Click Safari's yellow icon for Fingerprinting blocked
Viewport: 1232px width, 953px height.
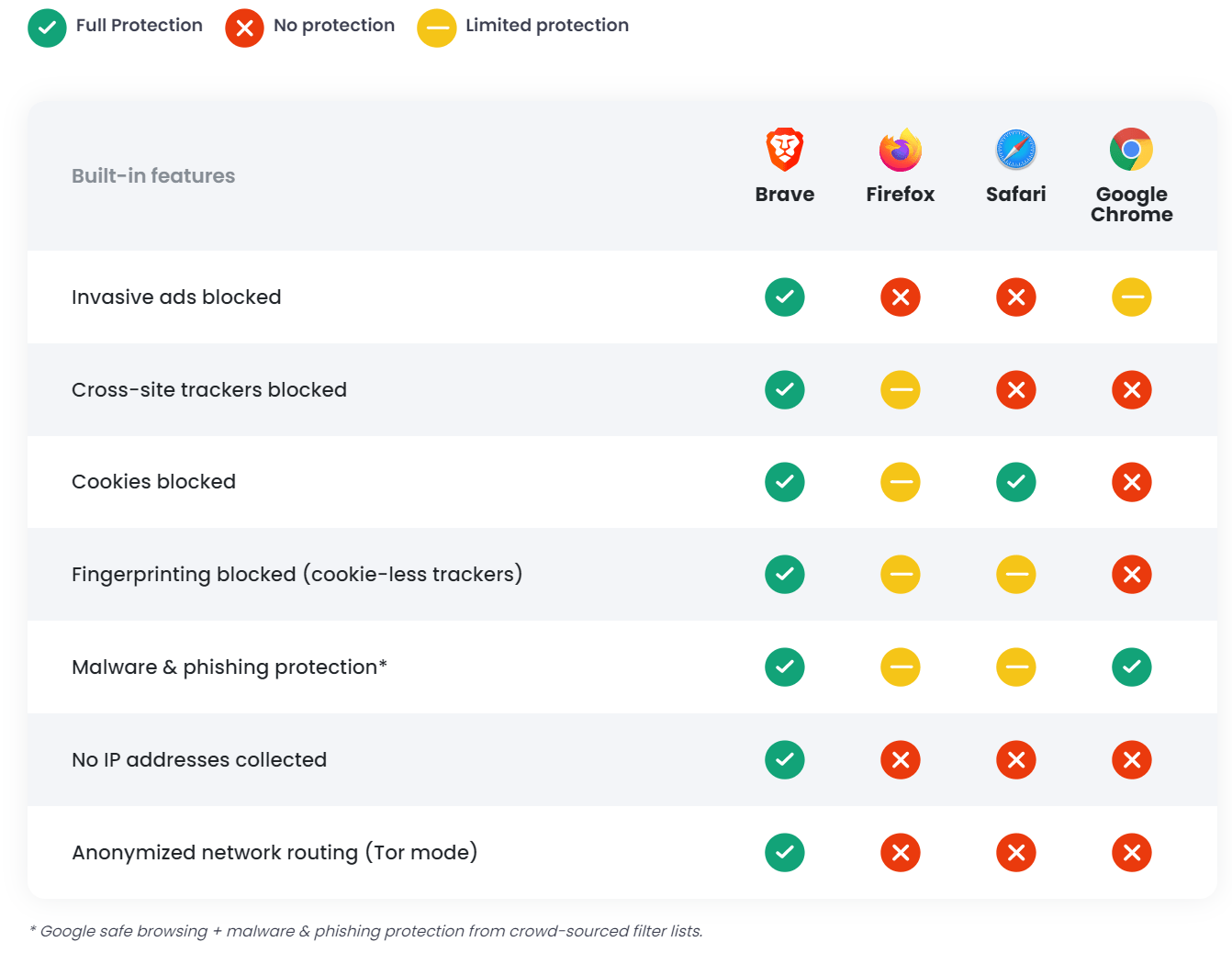(1016, 575)
